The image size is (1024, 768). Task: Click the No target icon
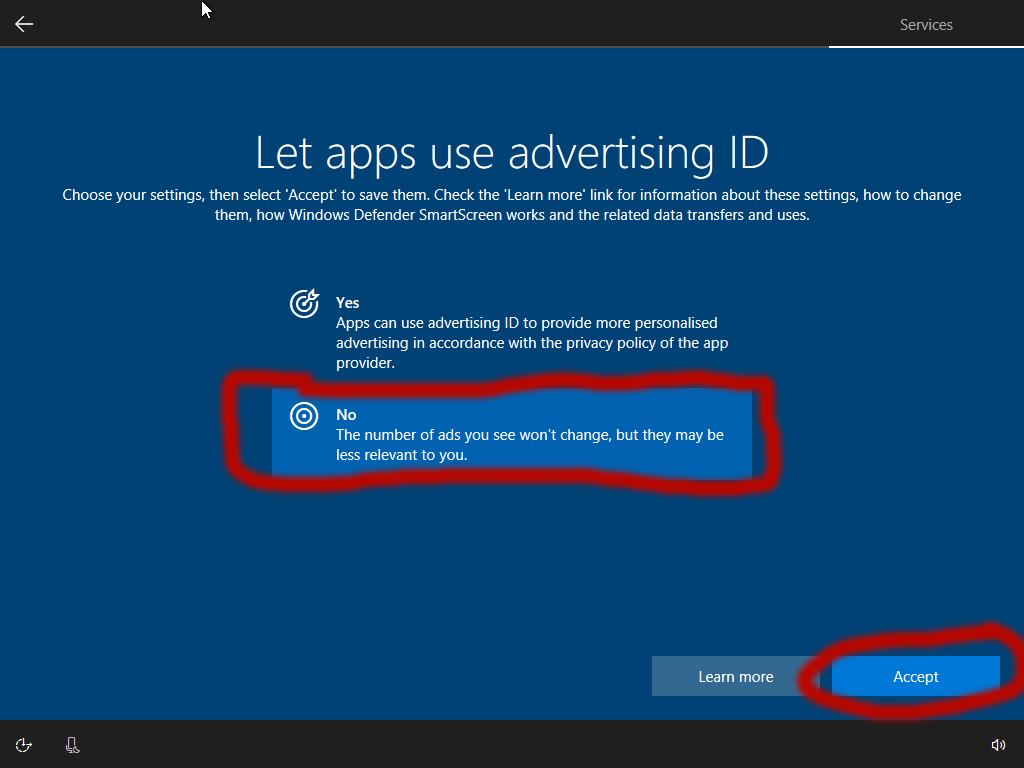[304, 416]
